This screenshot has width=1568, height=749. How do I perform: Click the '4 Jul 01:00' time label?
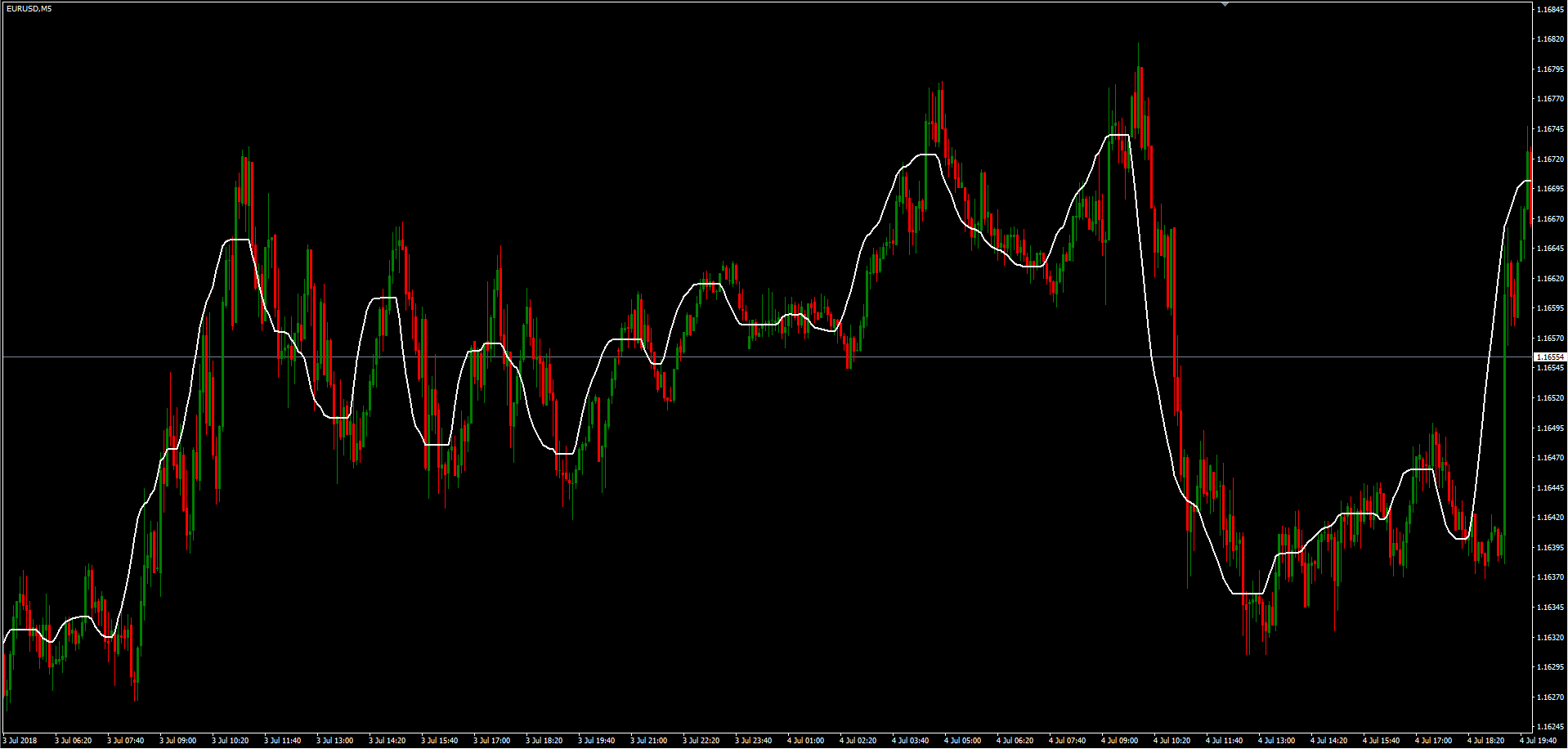point(805,741)
